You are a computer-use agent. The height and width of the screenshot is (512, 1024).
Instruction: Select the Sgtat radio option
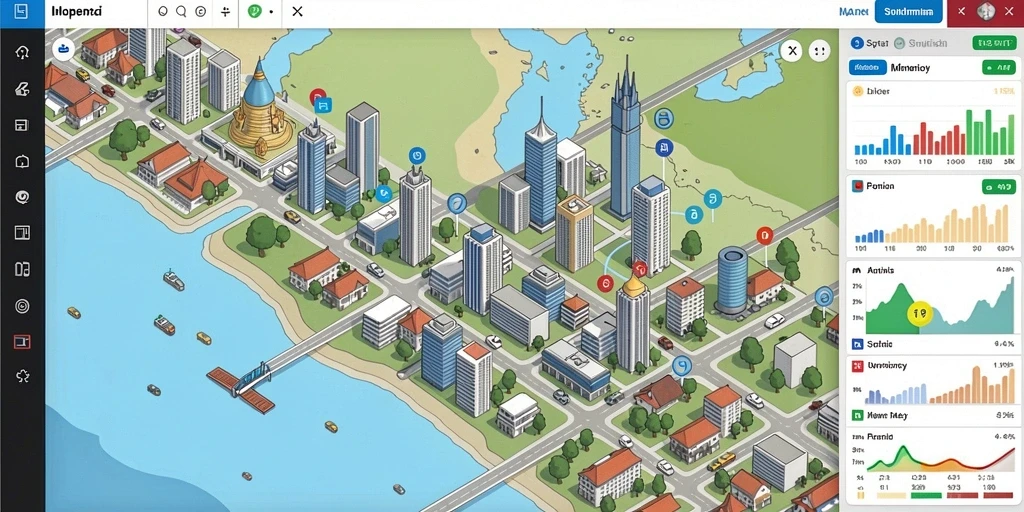pos(858,43)
